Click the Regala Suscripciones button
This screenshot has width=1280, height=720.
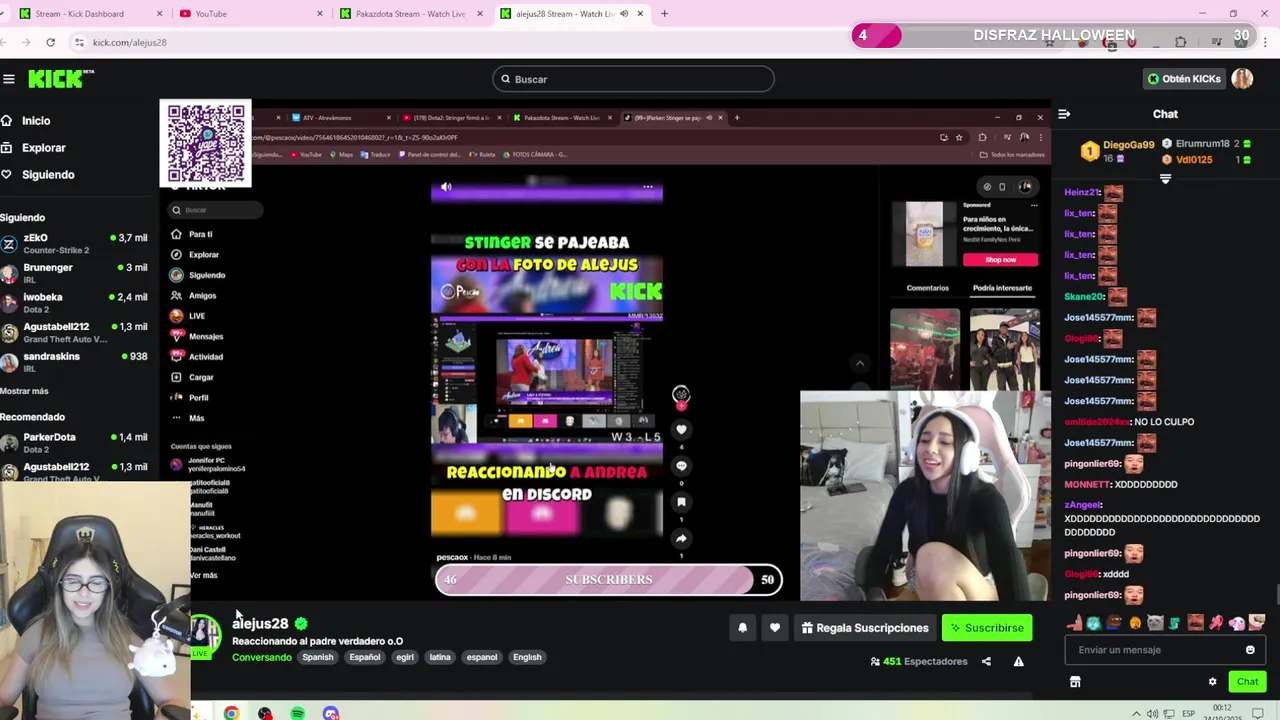[x=865, y=628]
